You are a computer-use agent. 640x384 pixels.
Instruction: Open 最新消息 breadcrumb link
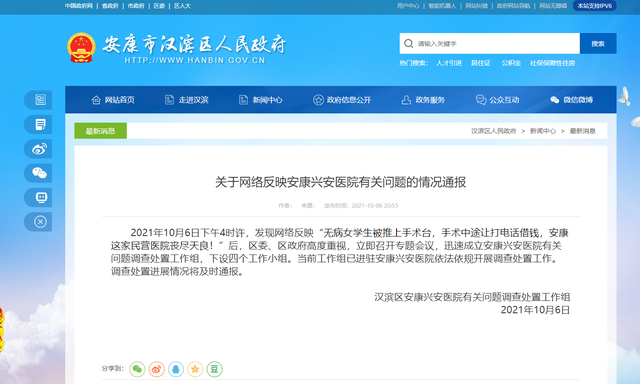coord(582,131)
